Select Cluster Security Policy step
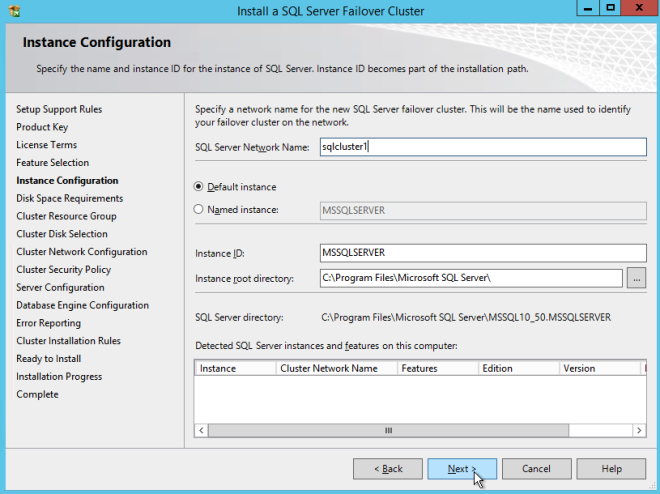Image resolution: width=660 pixels, height=494 pixels. click(64, 269)
